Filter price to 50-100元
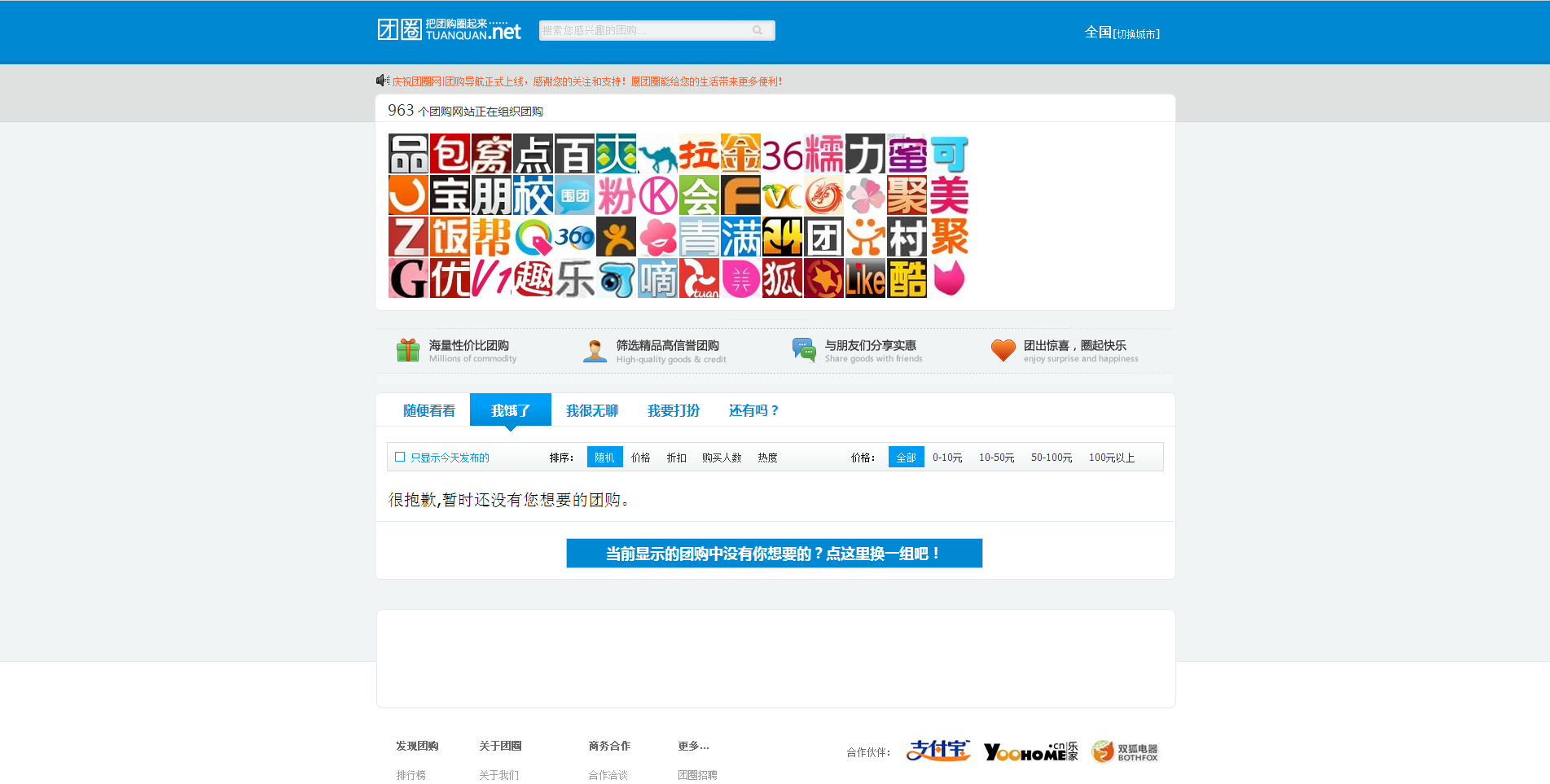1550x784 pixels. [1052, 458]
